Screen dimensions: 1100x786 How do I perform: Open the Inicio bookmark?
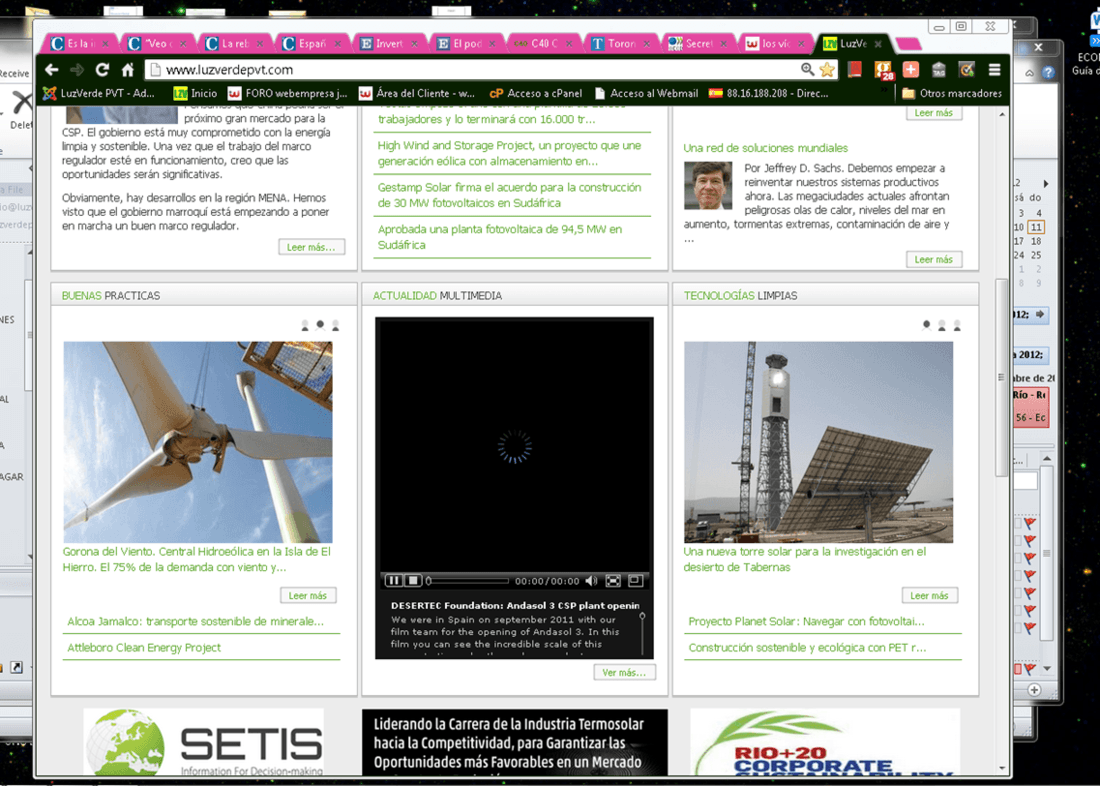click(x=195, y=93)
